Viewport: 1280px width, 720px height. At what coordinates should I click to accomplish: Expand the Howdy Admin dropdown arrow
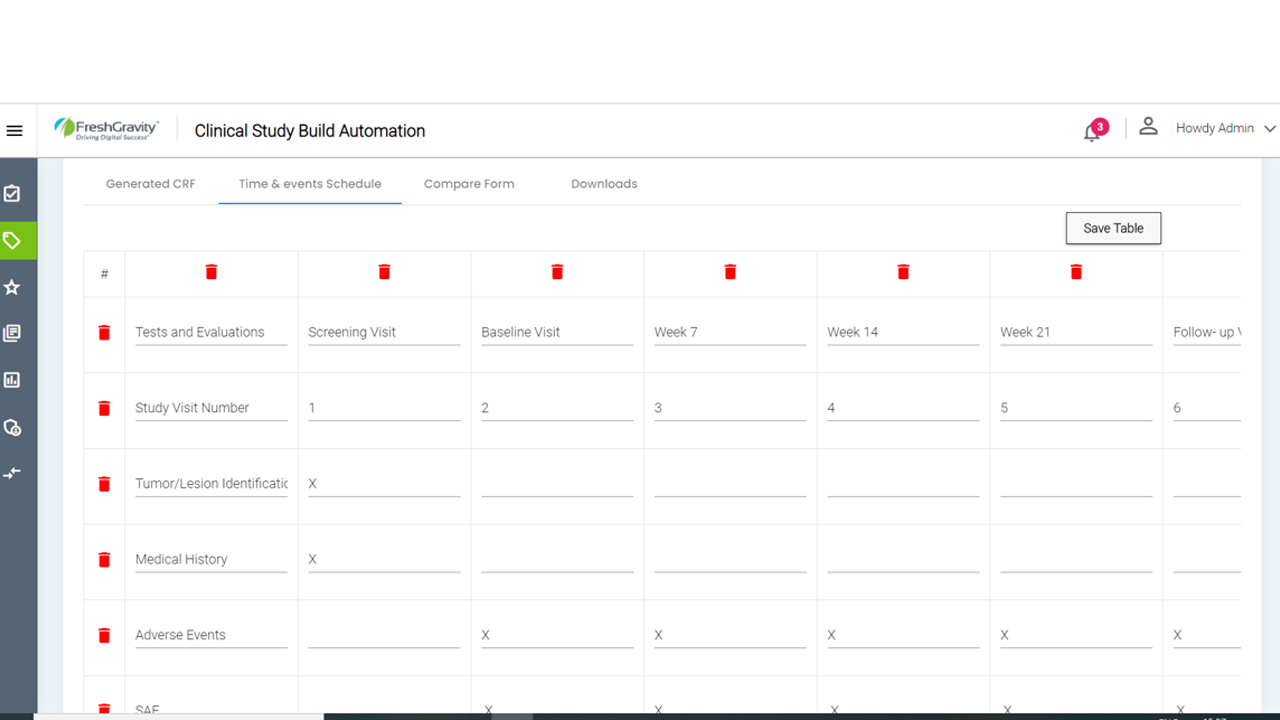pyautogui.click(x=1270, y=129)
